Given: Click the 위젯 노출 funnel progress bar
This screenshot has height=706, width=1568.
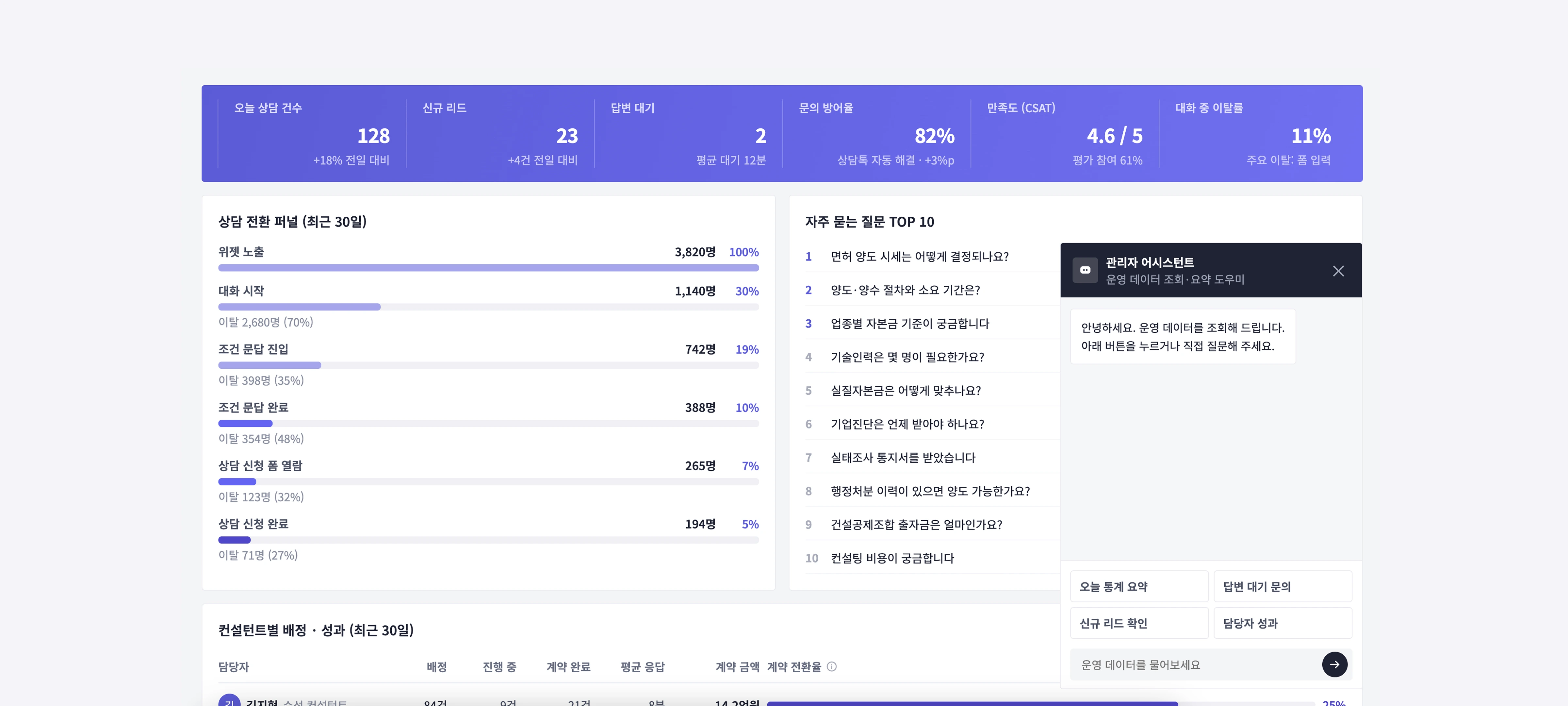Looking at the screenshot, I should (x=488, y=268).
